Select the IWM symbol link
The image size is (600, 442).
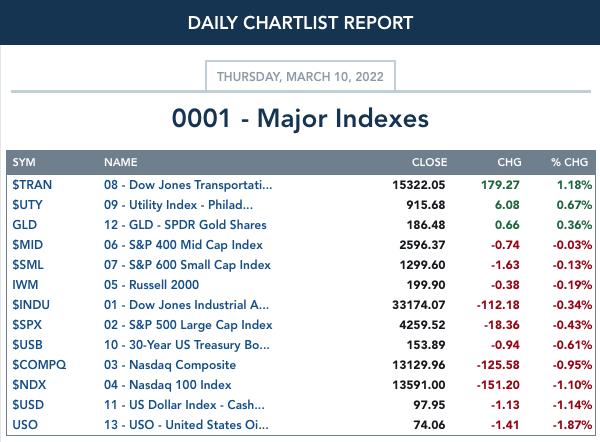tap(25, 285)
